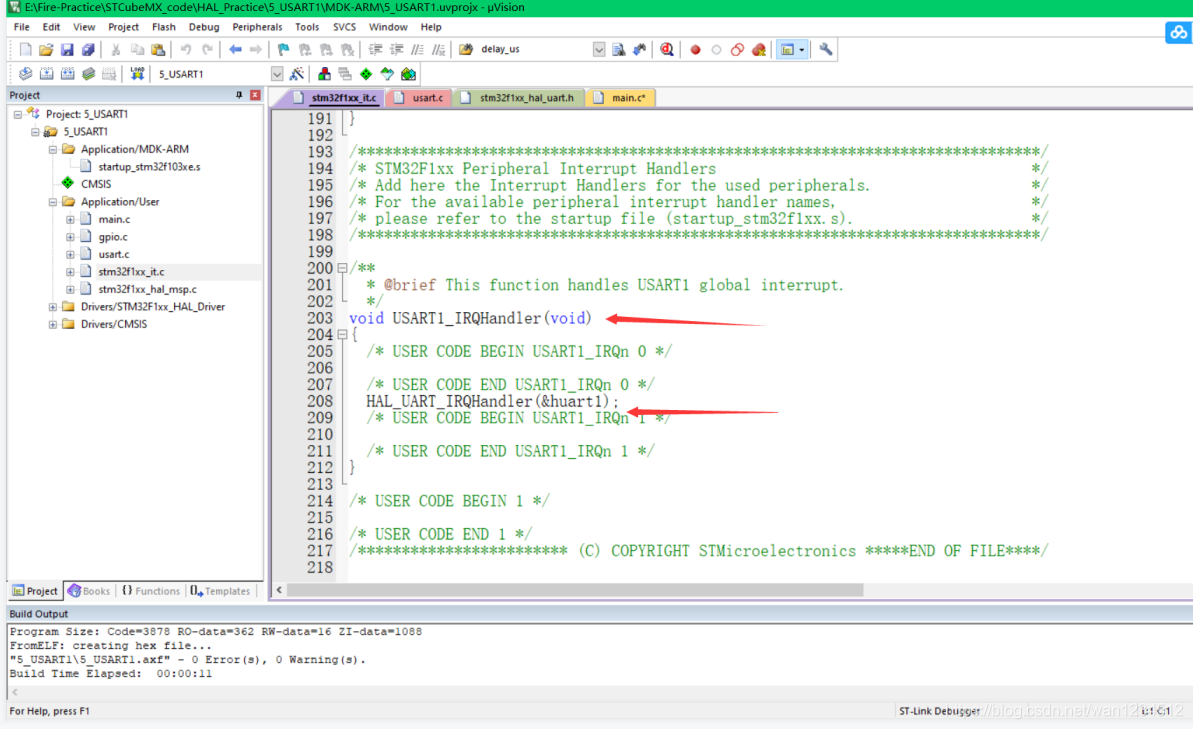This screenshot has width=1193, height=729.
Task: Collapse the function fold at line 204
Action: (x=342, y=335)
